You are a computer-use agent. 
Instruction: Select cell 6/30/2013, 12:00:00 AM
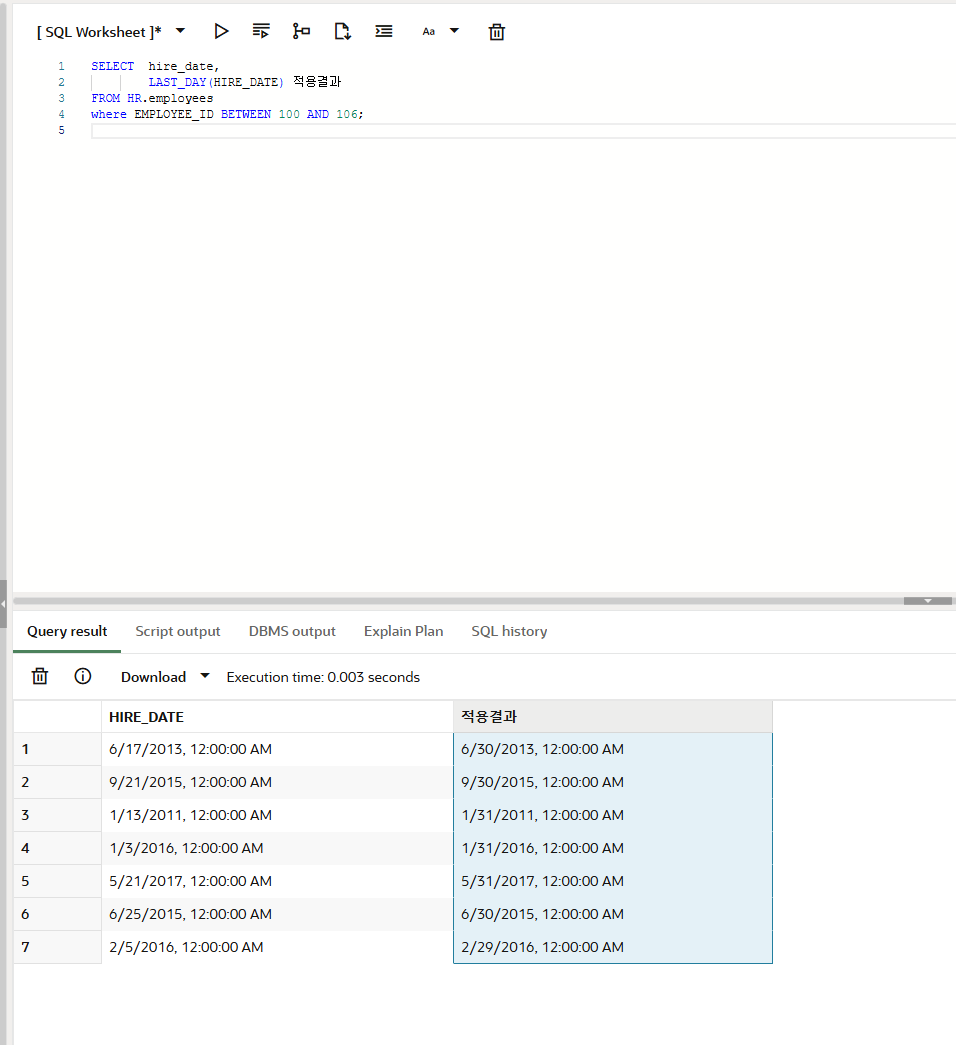(x=613, y=749)
